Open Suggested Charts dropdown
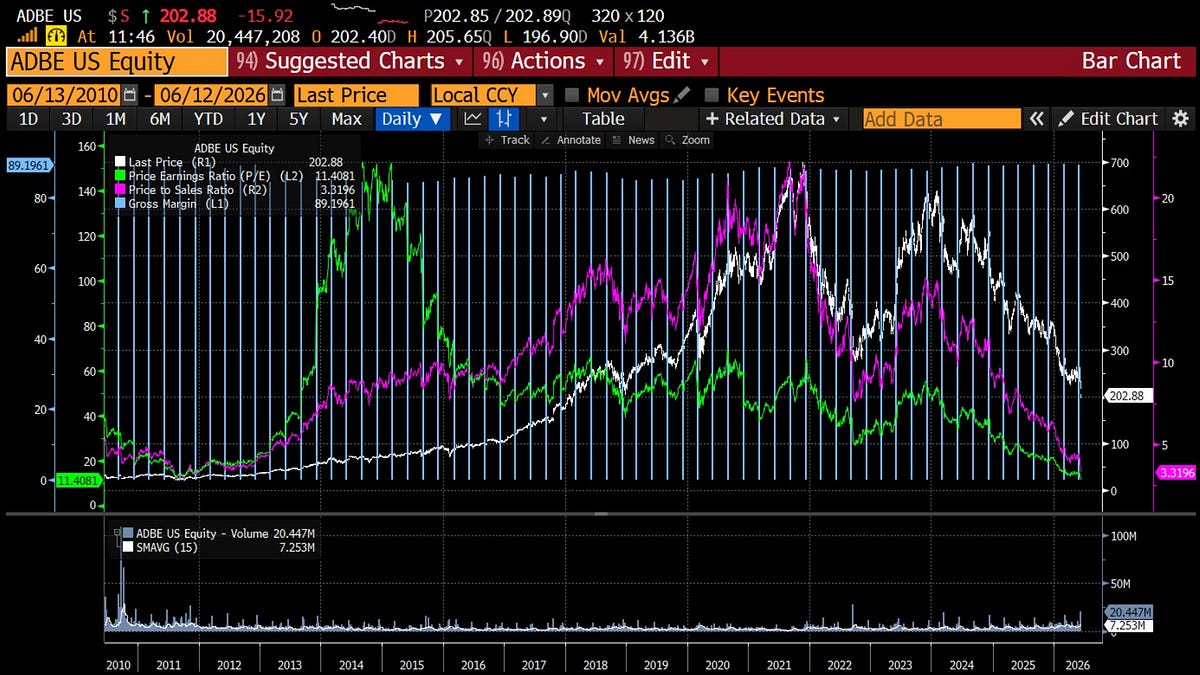1200x675 pixels. tap(351, 61)
